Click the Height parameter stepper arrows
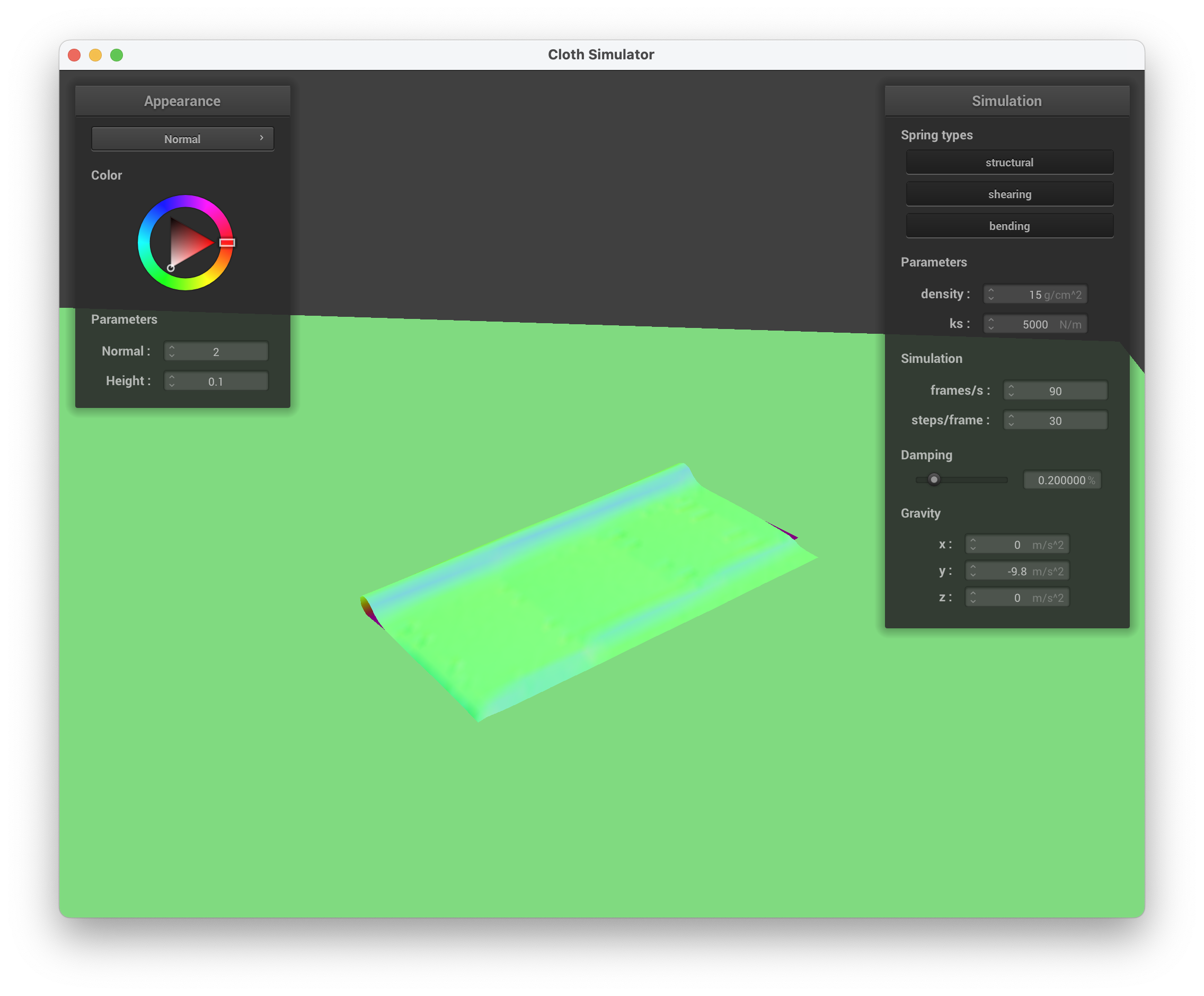 (x=171, y=381)
